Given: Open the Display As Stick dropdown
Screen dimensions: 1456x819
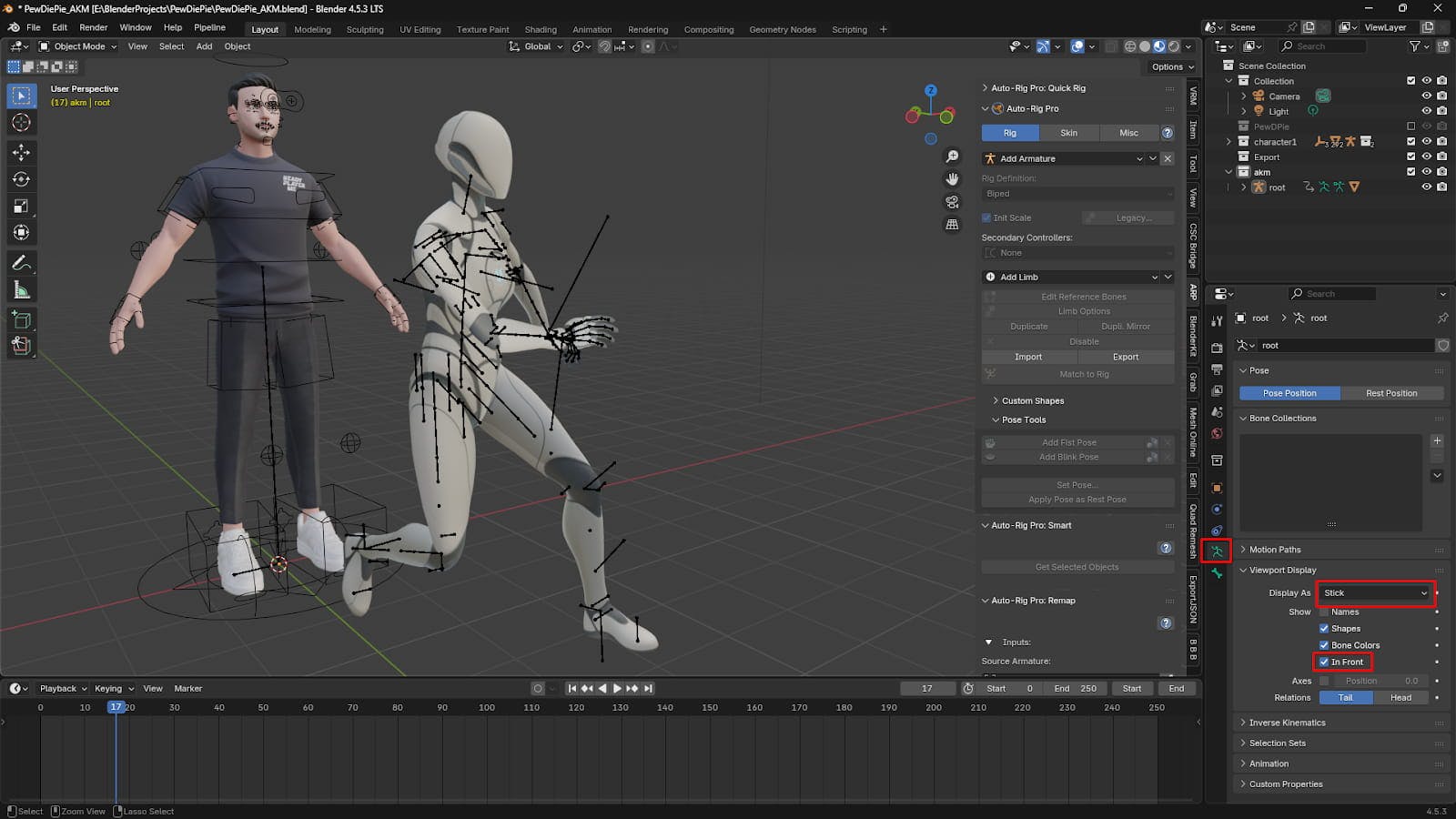Looking at the screenshot, I should pyautogui.click(x=1375, y=593).
